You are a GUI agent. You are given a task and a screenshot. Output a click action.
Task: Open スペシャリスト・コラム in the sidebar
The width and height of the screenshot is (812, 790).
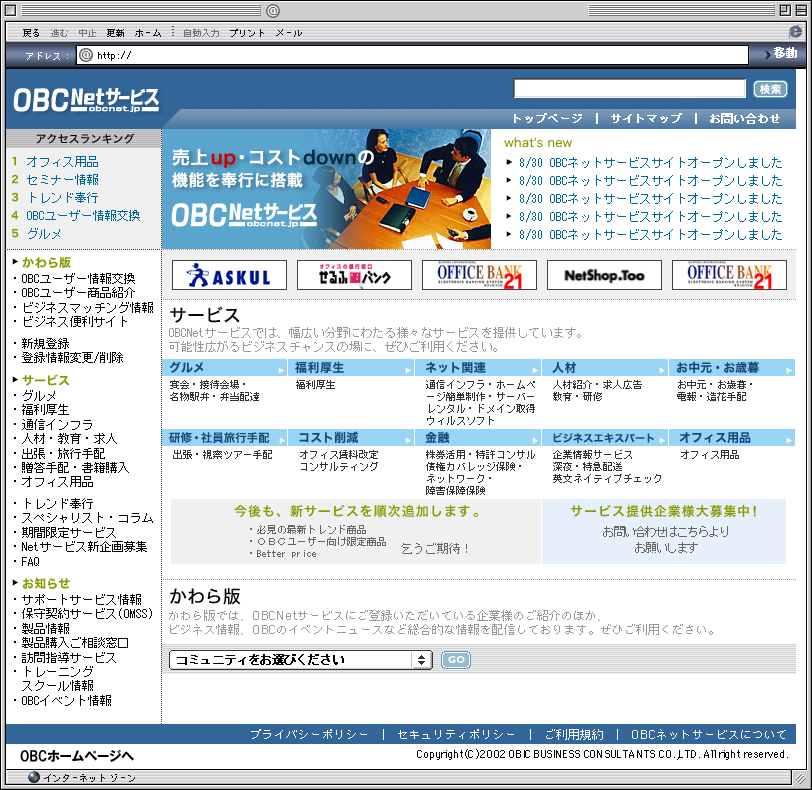click(88, 518)
